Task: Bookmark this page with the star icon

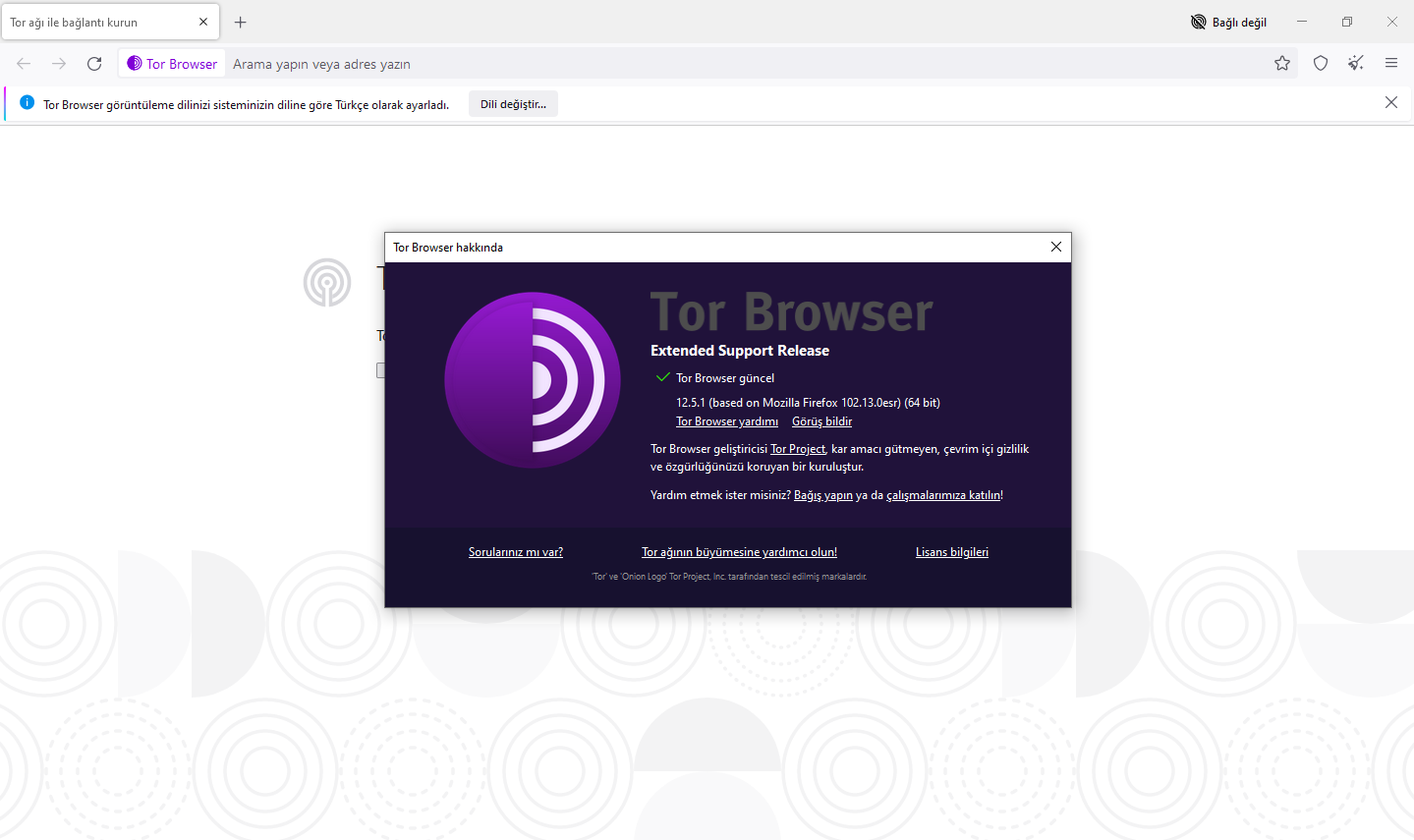Action: click(1282, 64)
